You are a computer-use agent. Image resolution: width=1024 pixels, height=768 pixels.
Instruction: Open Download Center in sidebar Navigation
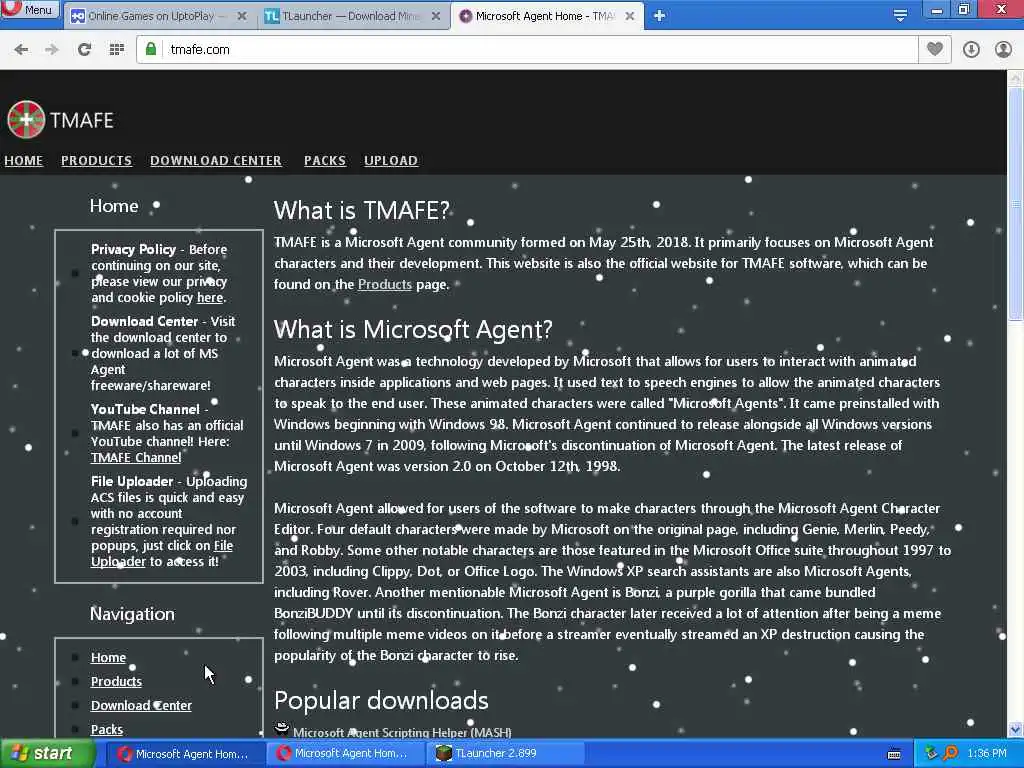tap(141, 706)
